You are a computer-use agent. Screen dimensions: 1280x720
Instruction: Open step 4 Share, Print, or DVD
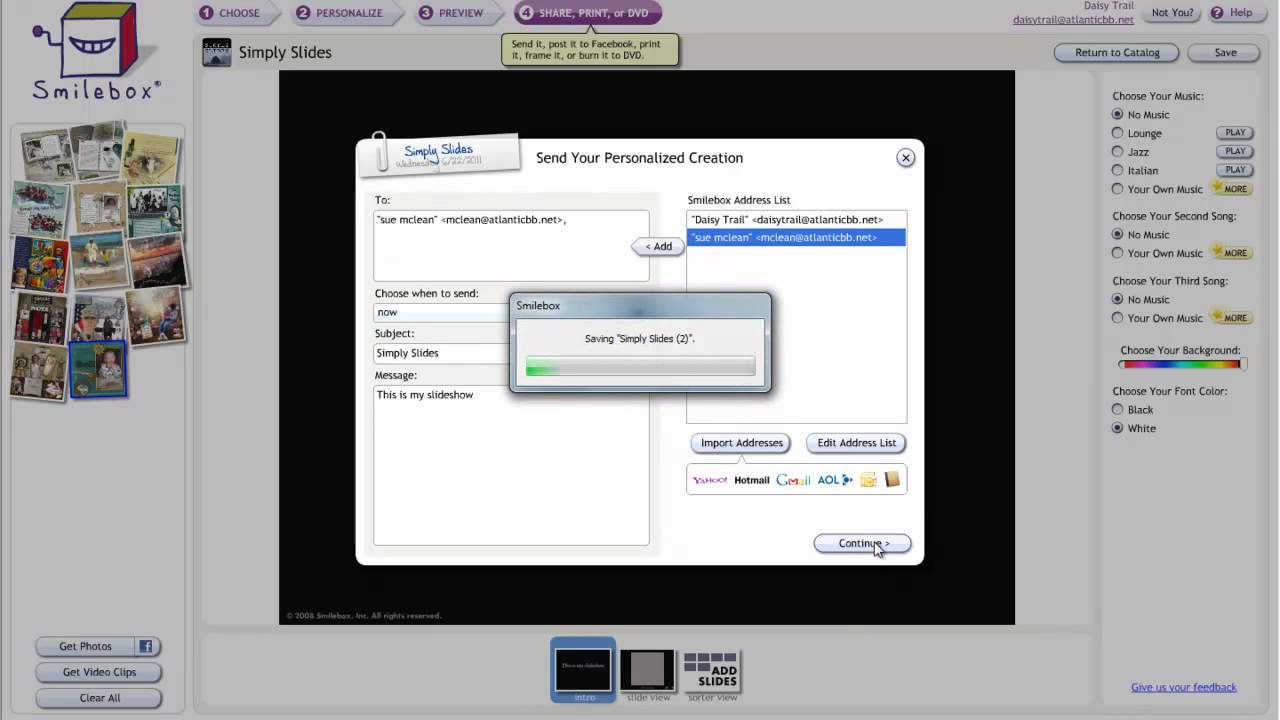tap(587, 13)
